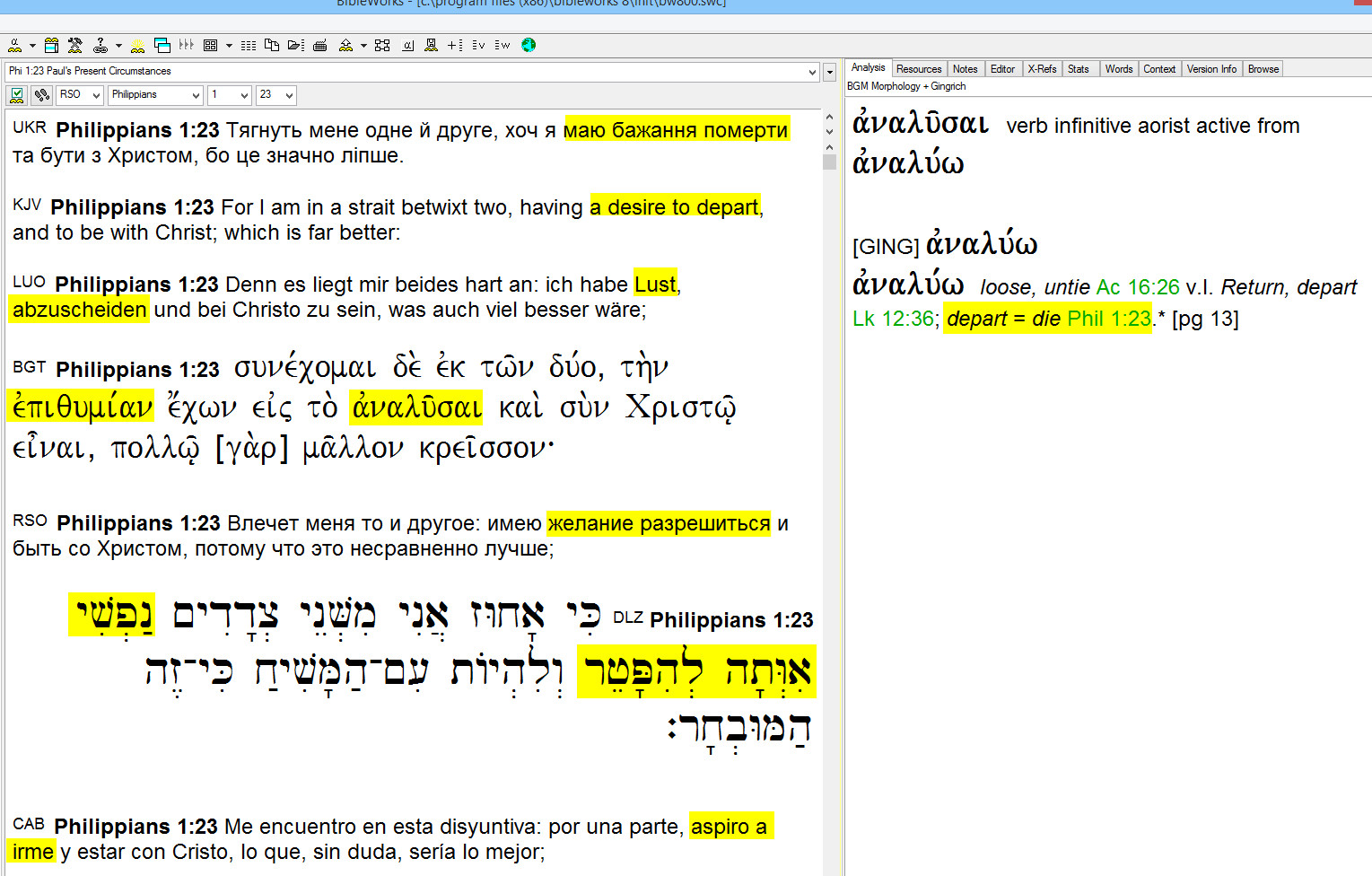Follow the Phil 1:23 reference link
This screenshot has height=876, width=1372.
1109,319
